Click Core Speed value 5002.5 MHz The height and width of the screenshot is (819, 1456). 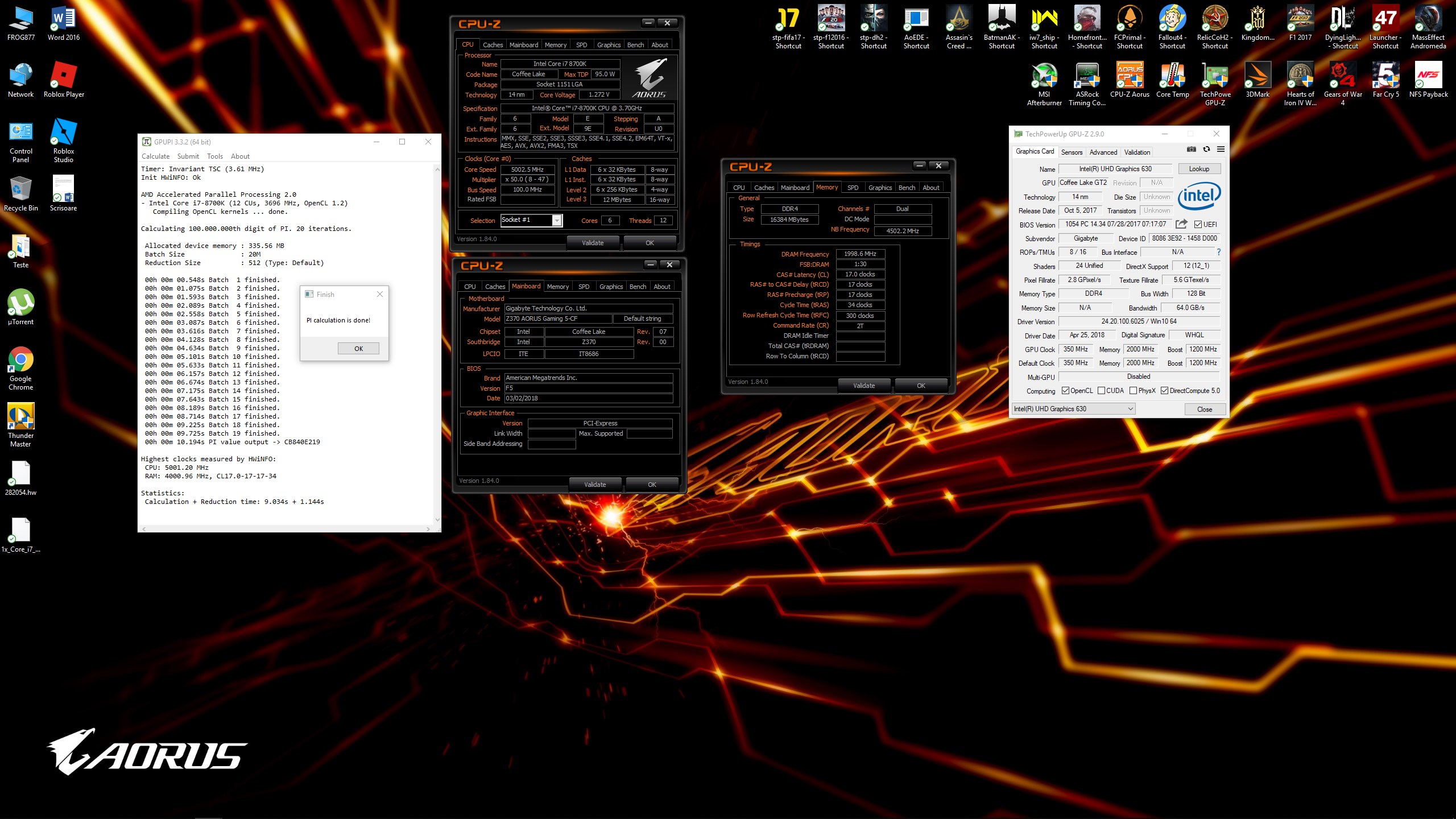point(527,169)
